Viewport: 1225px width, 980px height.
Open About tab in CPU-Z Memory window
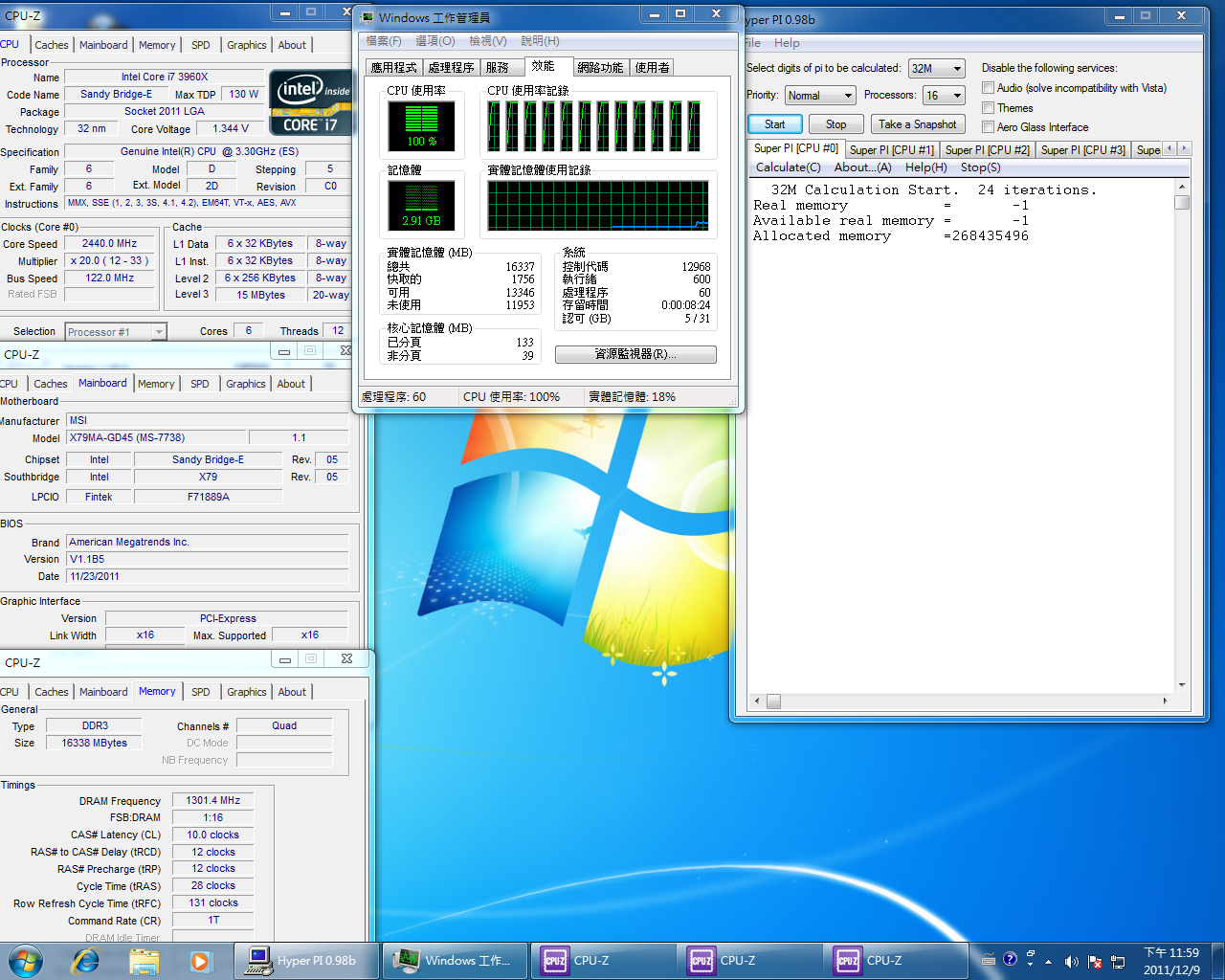tap(293, 692)
